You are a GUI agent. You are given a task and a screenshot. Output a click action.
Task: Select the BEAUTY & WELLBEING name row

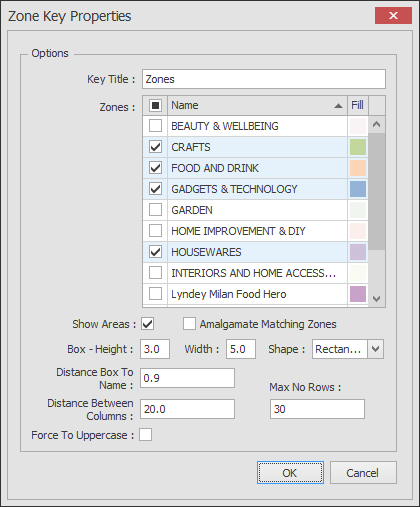coord(257,126)
